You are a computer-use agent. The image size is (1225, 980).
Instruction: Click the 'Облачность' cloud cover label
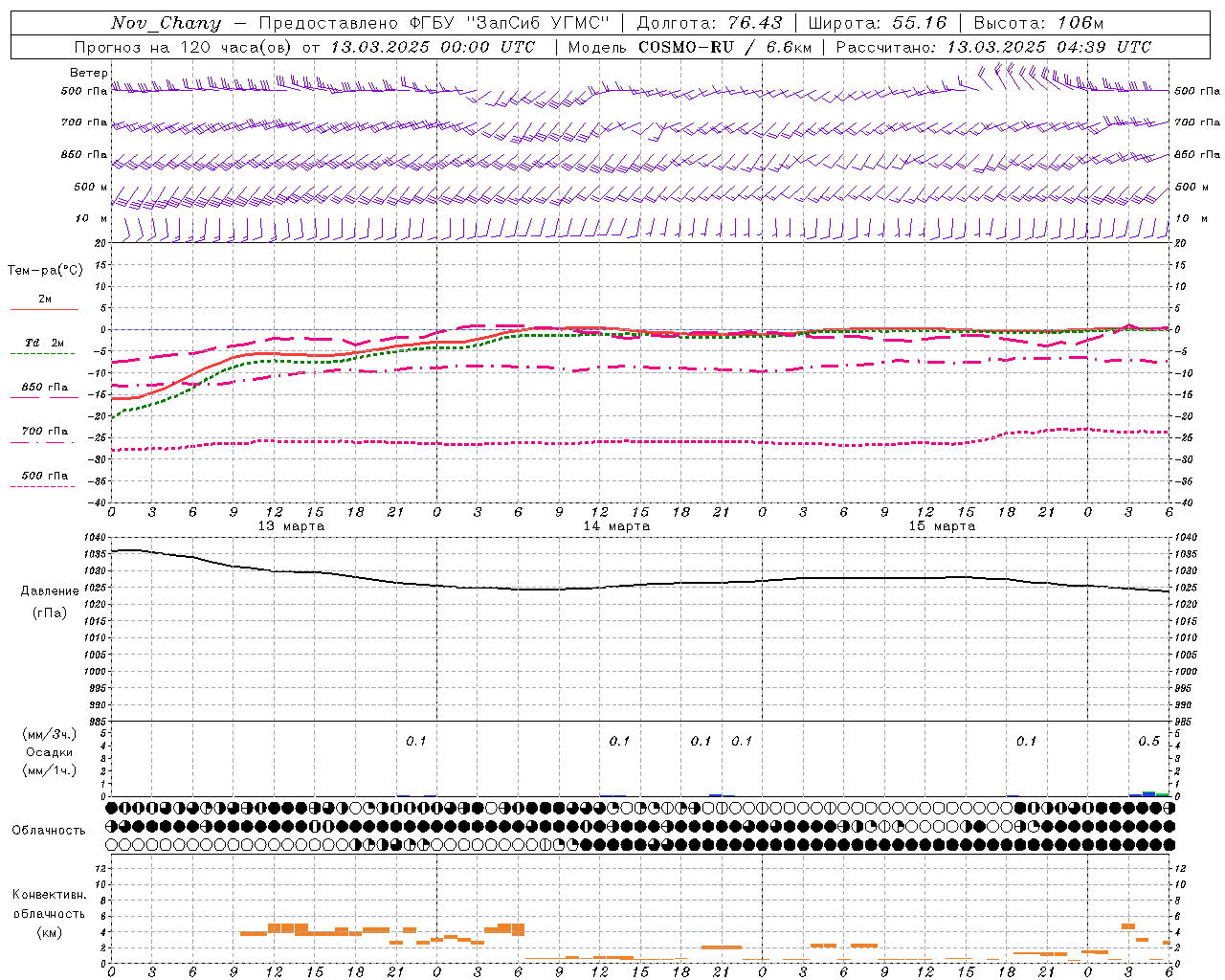tap(49, 831)
